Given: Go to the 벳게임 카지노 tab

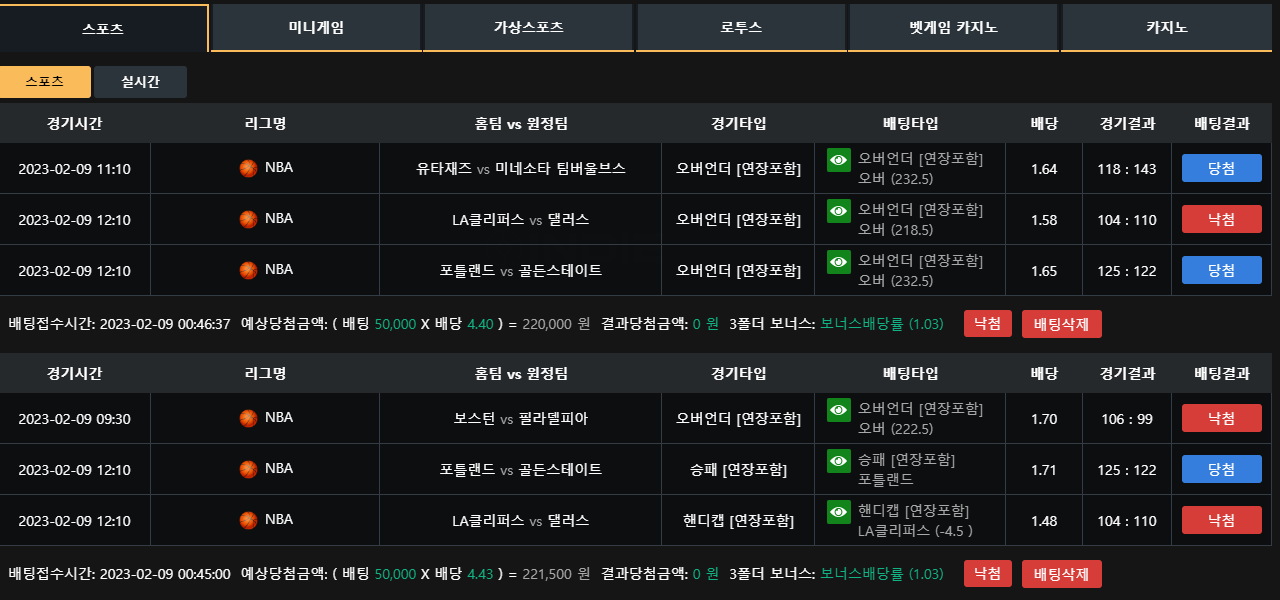Looking at the screenshot, I should 953,28.
